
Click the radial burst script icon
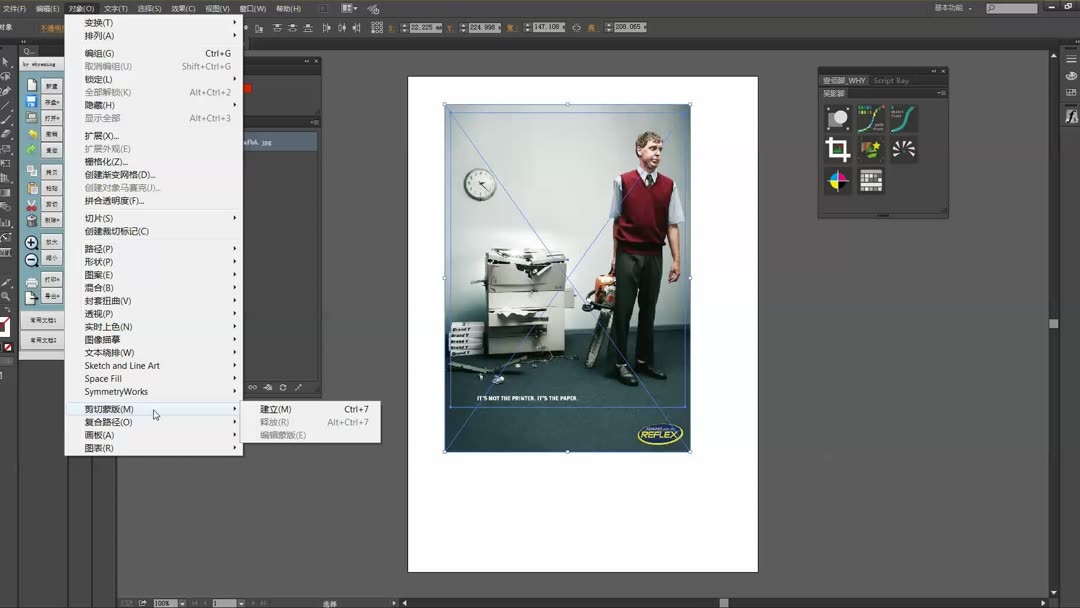click(904, 150)
